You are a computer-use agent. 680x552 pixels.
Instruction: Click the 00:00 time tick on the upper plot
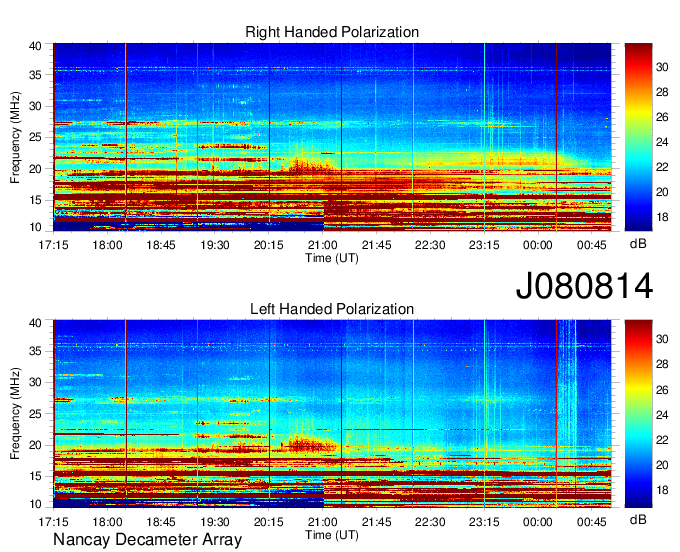pos(538,245)
